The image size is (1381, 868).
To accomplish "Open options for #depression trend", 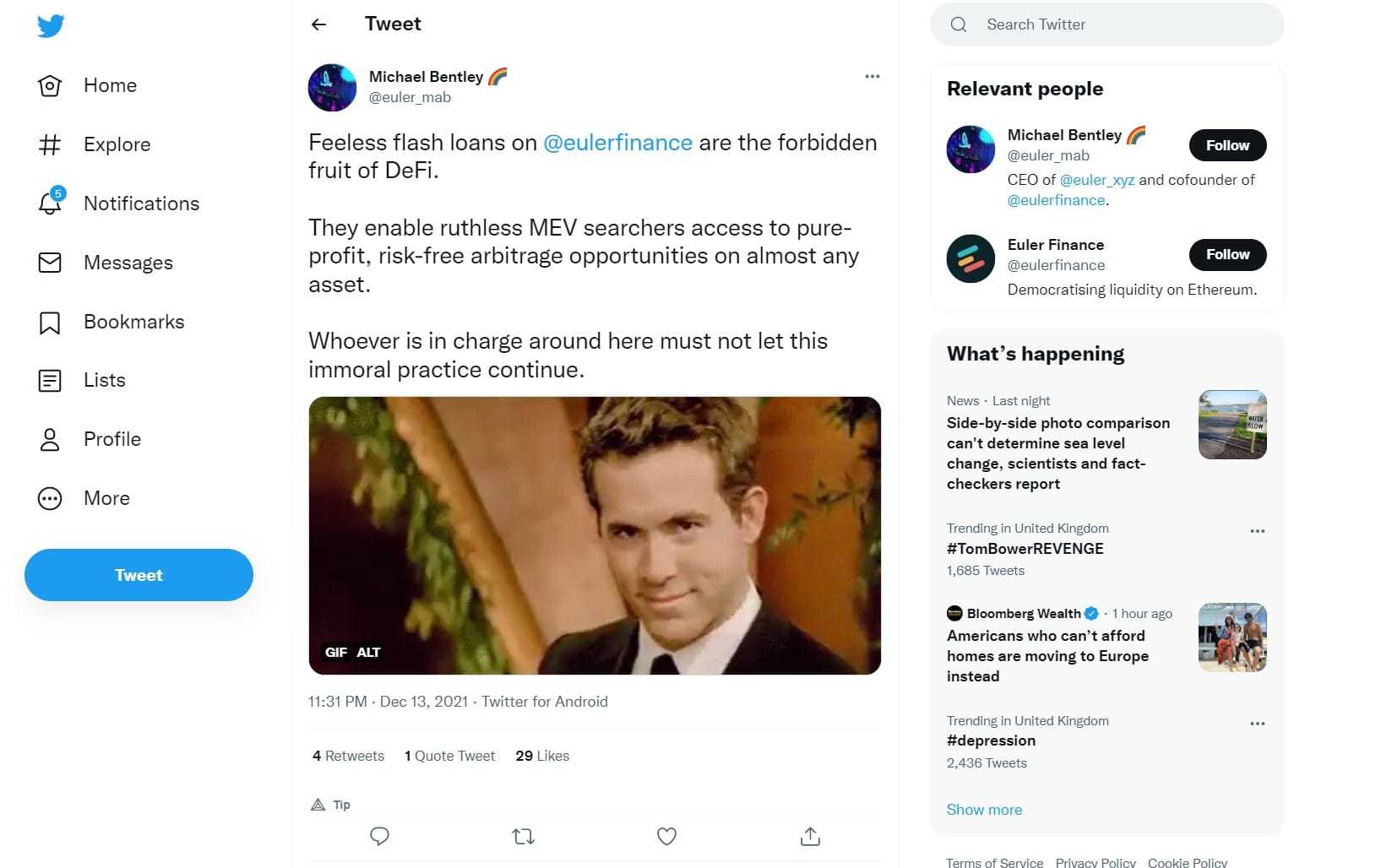I will coord(1257,724).
